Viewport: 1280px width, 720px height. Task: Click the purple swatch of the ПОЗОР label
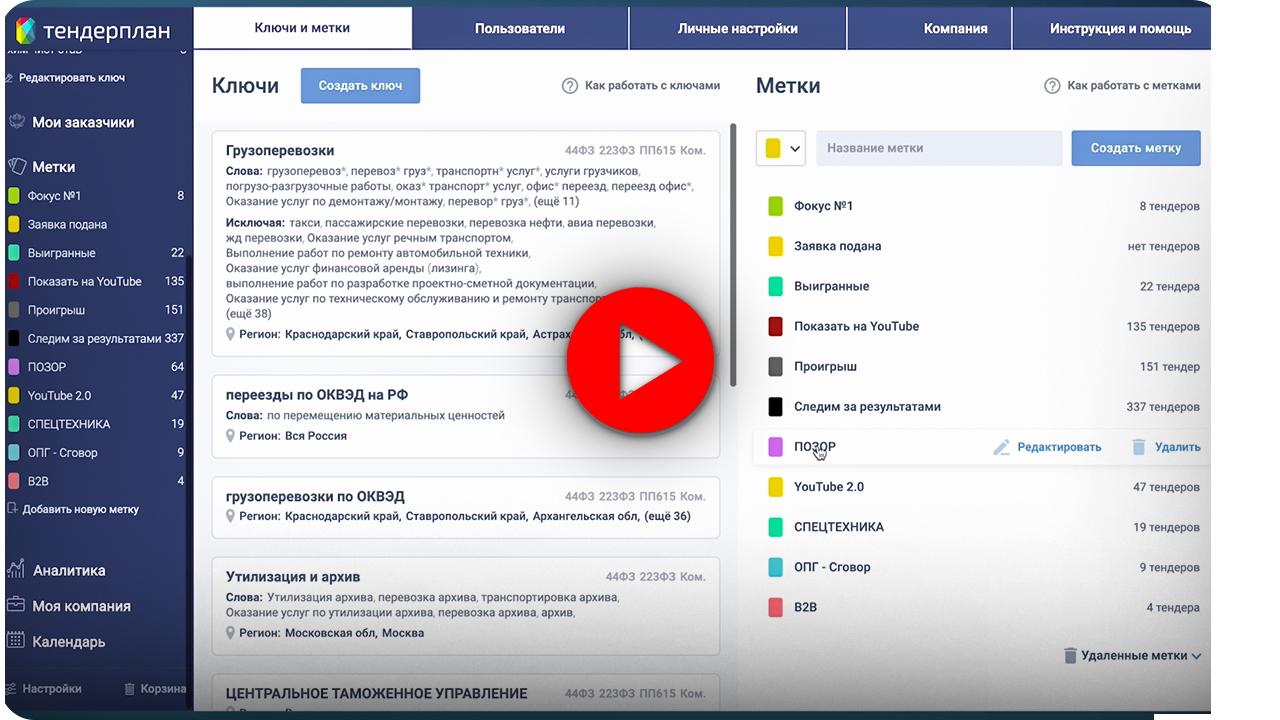(775, 447)
